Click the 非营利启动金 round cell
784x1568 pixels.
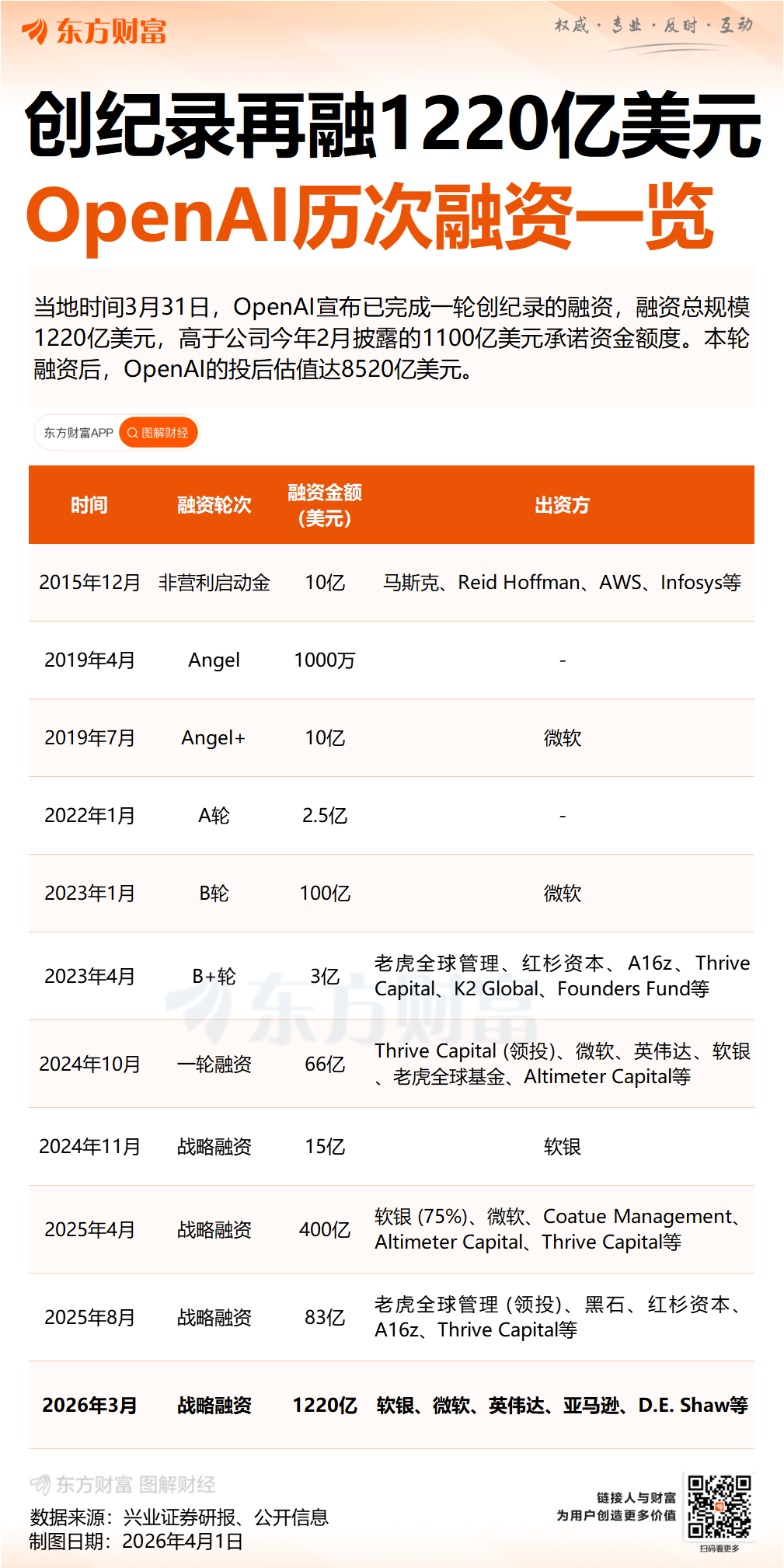tap(214, 582)
